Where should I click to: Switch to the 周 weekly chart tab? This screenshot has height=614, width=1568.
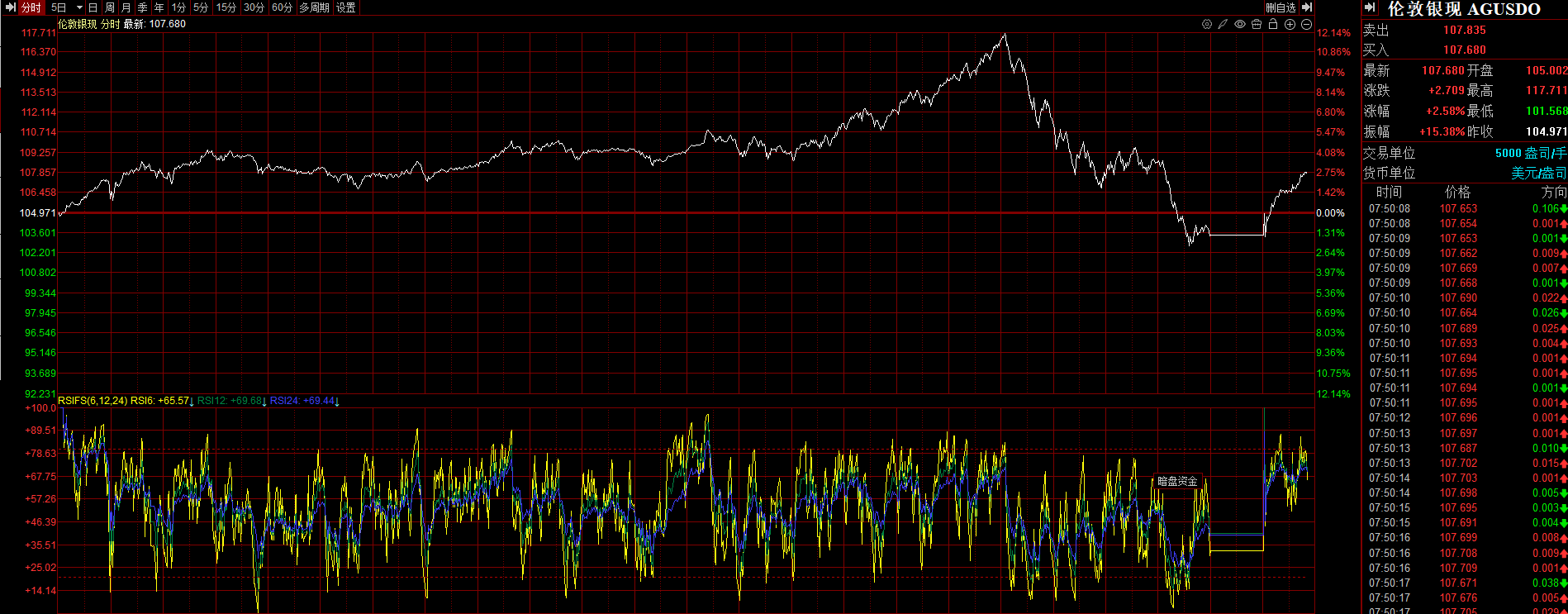[x=110, y=7]
